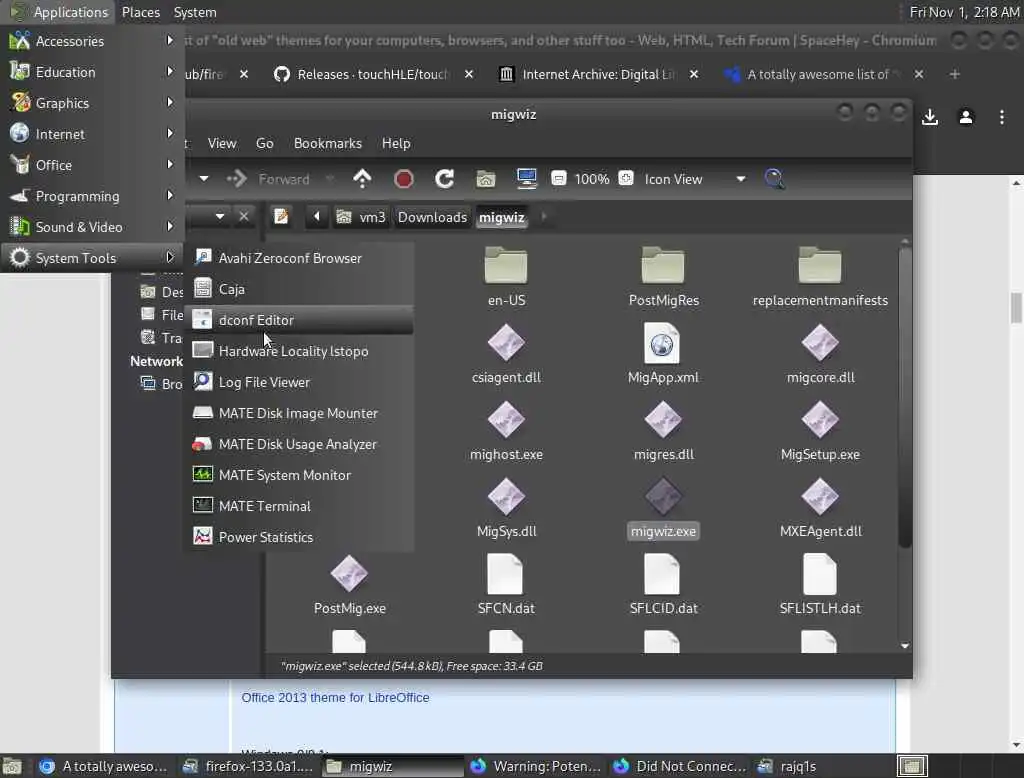Open the Bookmarks menu
1024x778 pixels.
[x=328, y=143]
